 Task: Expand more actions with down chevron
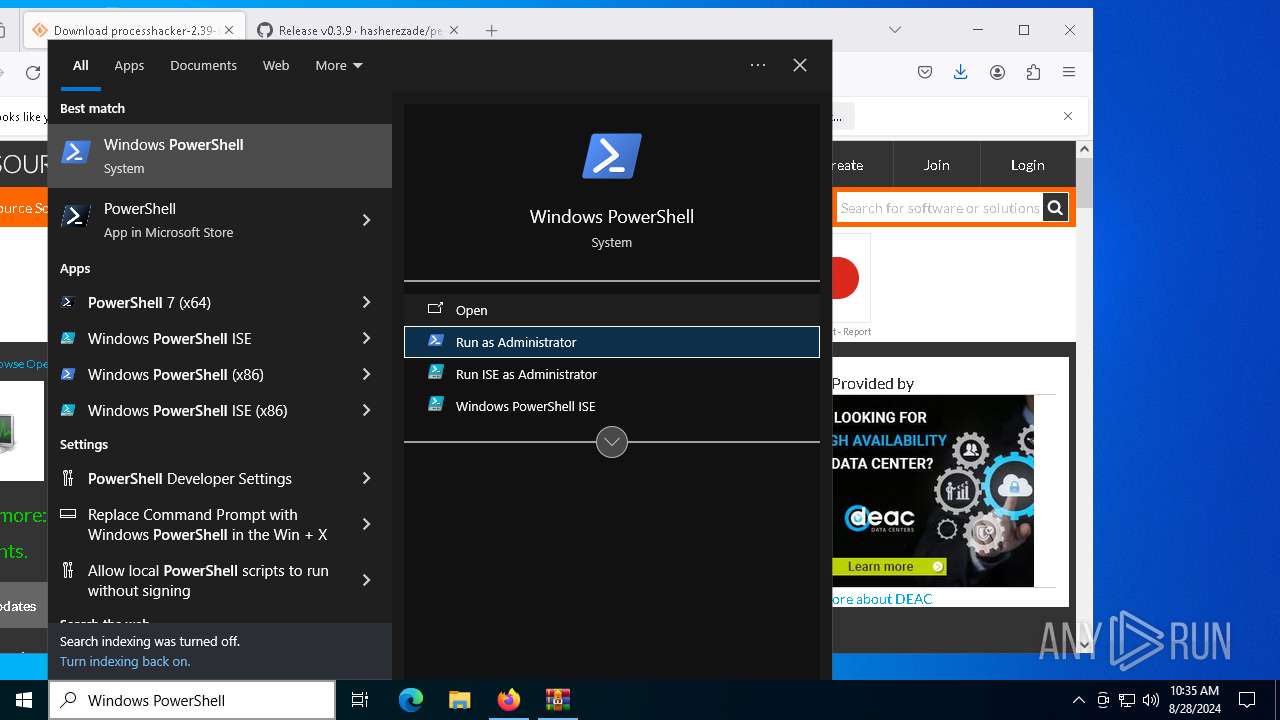point(612,441)
